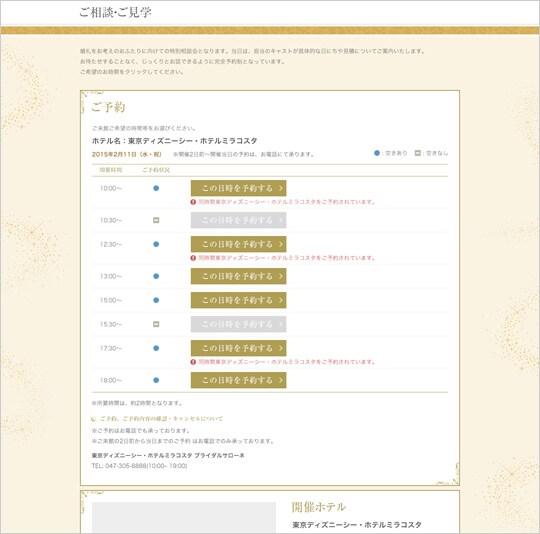Reserve the 17:30 time slot

[238, 348]
